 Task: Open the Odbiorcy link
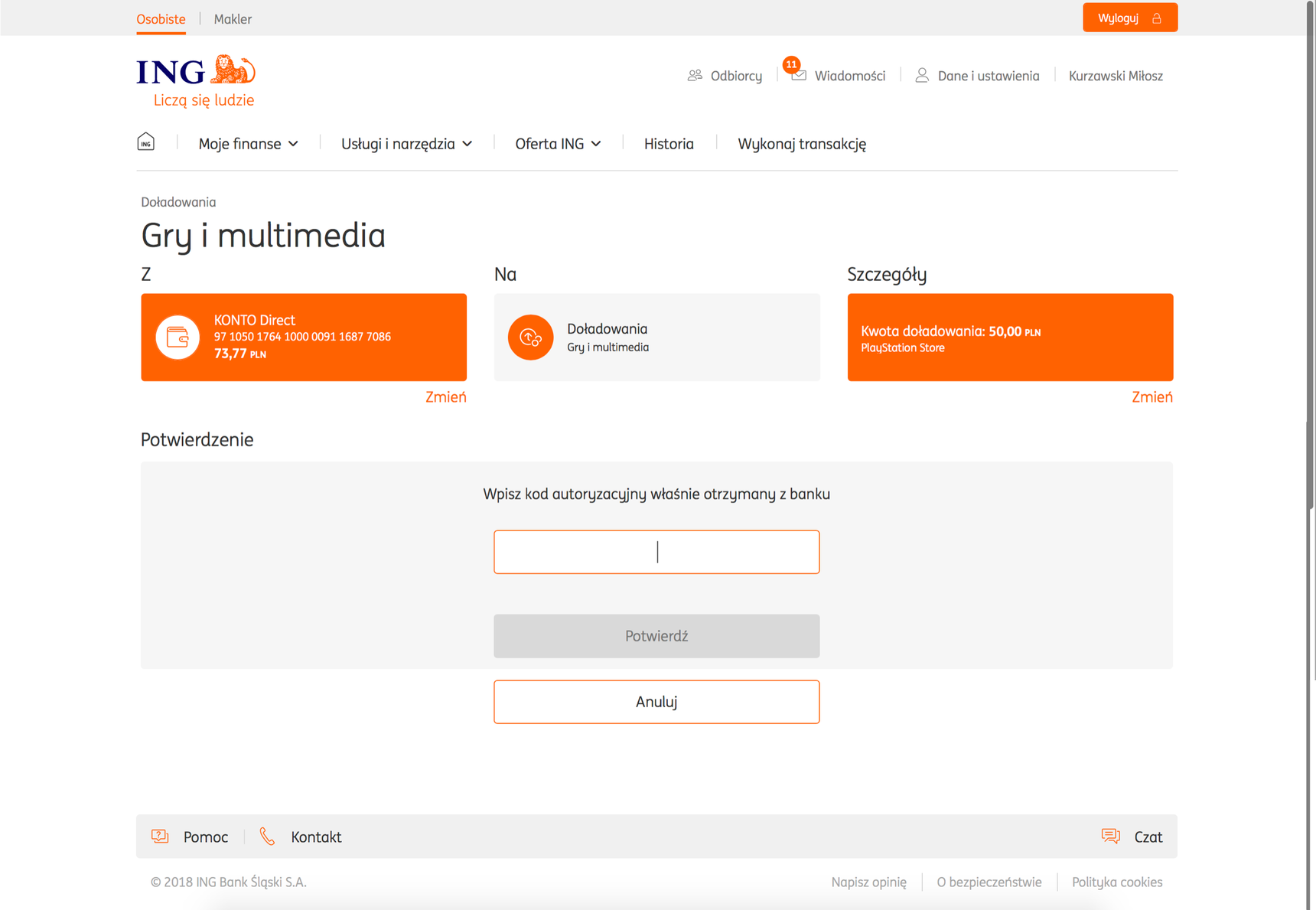click(736, 76)
